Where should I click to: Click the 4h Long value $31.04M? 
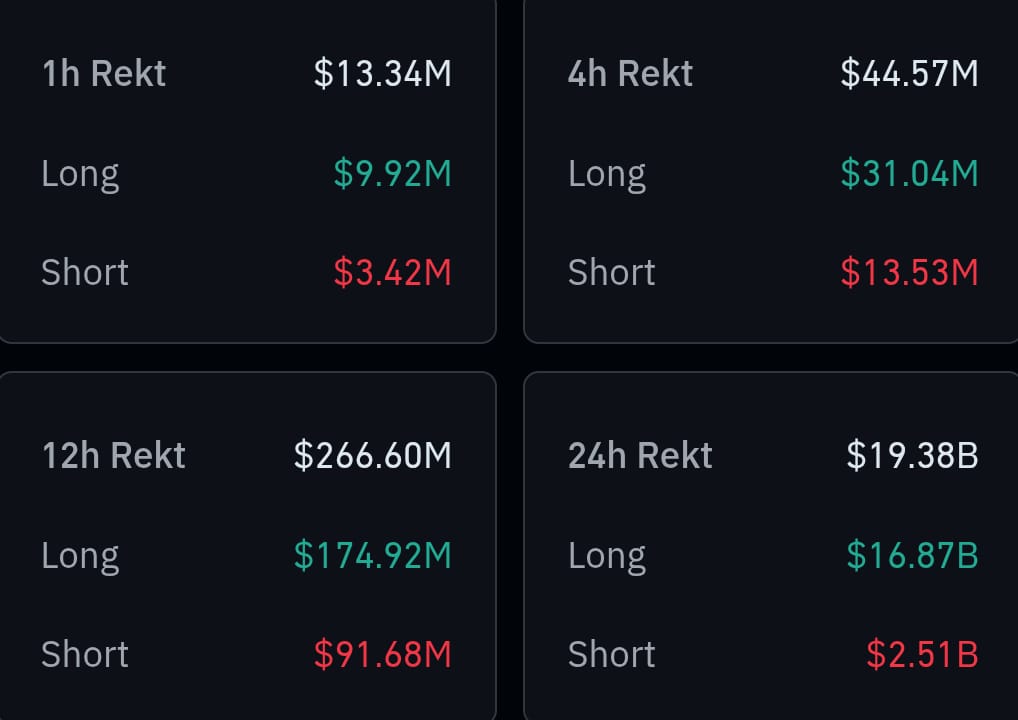909,173
